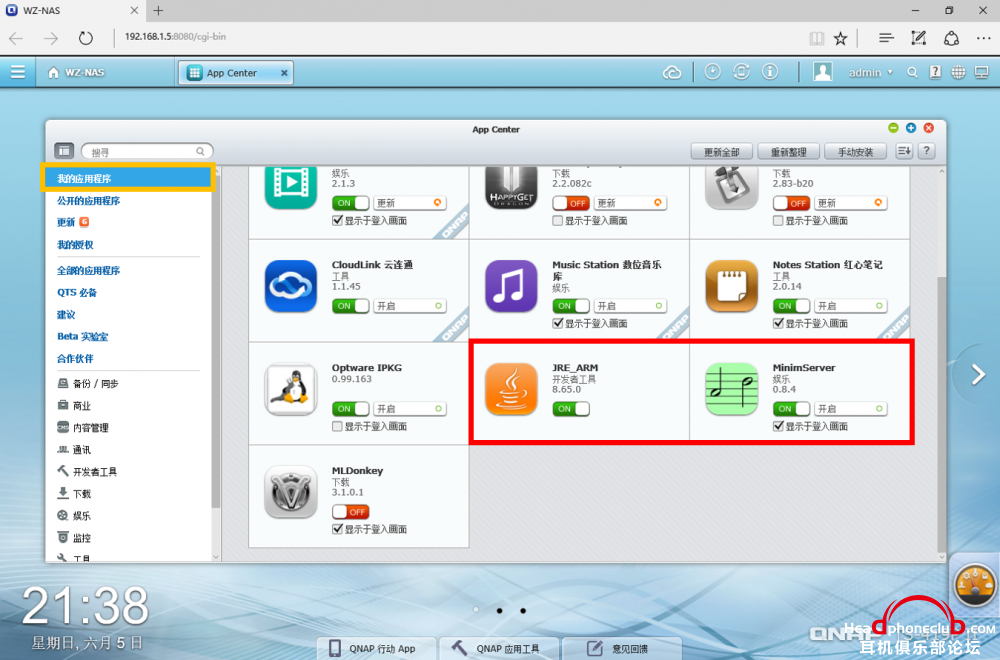1000x660 pixels.
Task: Turn off the JRE_ARM switch
Action: pos(571,409)
